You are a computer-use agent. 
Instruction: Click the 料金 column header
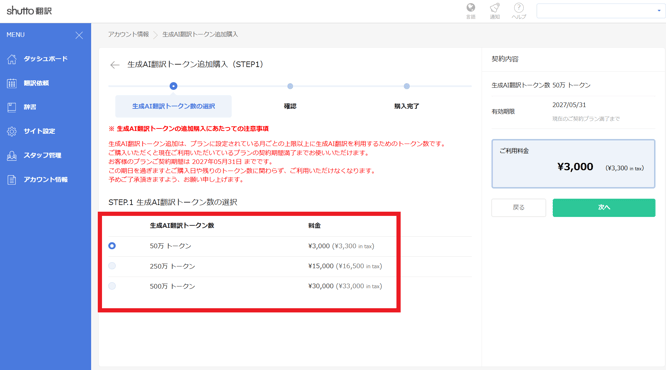314,226
